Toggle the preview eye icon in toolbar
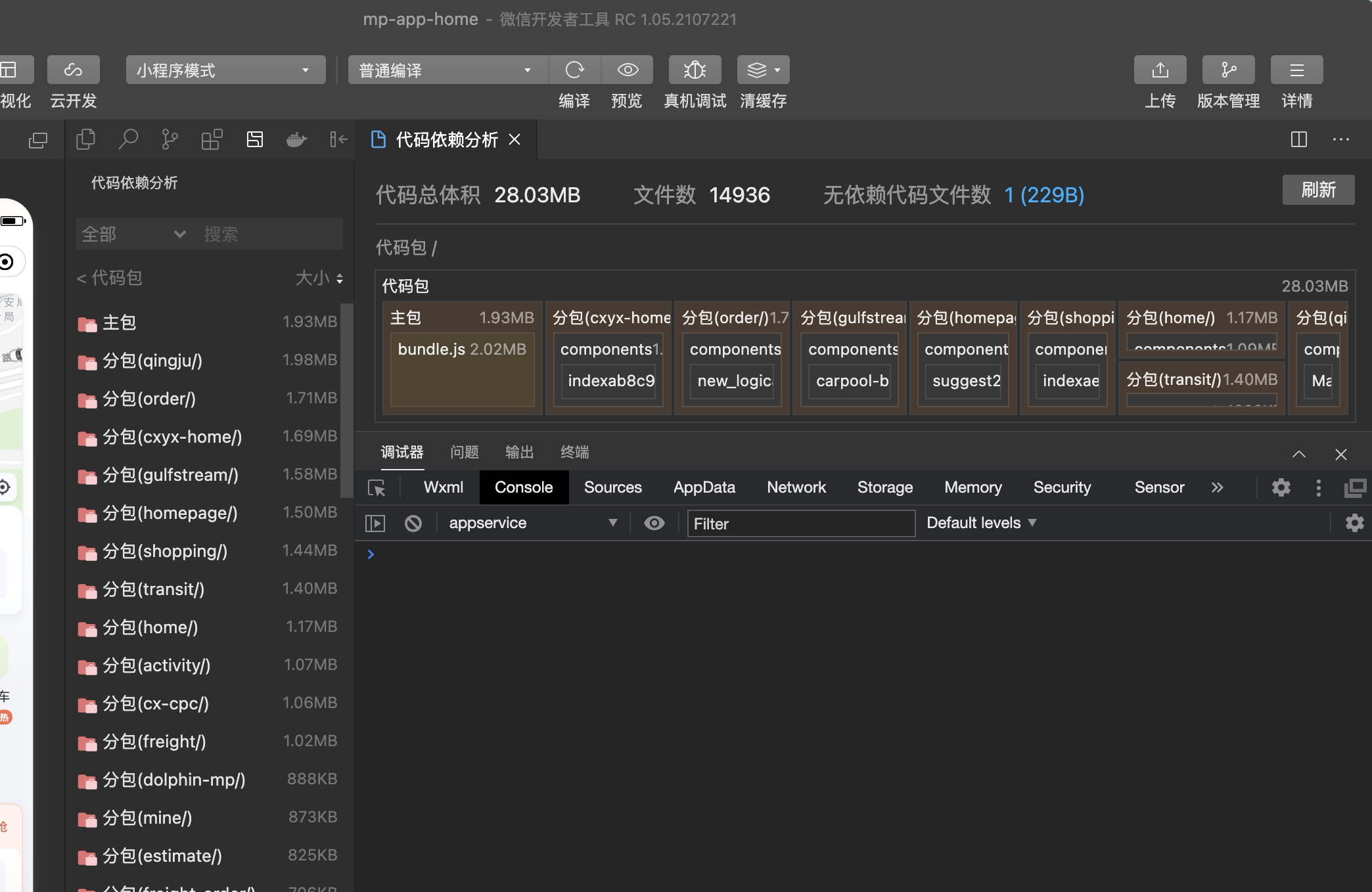Image resolution: width=1372 pixels, height=892 pixels. point(628,70)
